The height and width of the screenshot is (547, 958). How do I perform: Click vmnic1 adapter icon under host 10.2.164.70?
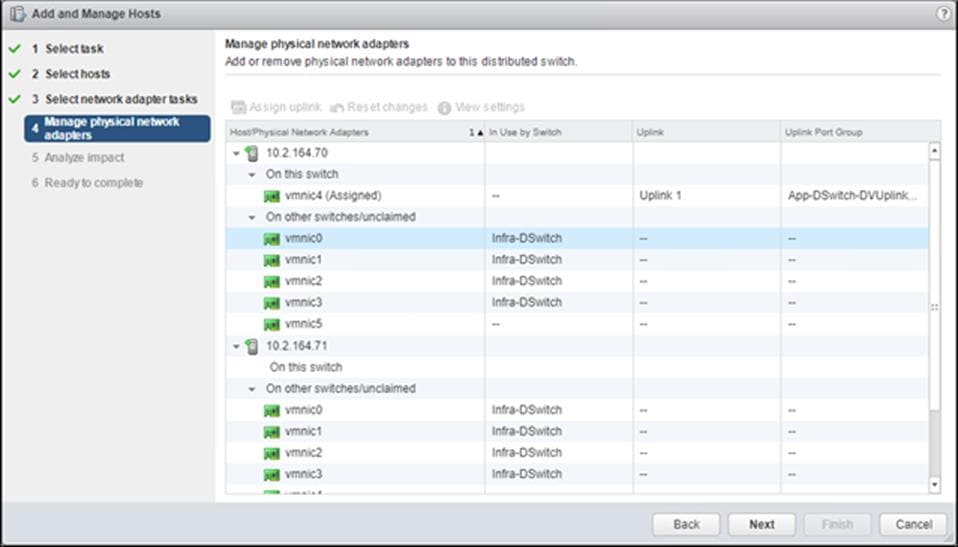(272, 260)
